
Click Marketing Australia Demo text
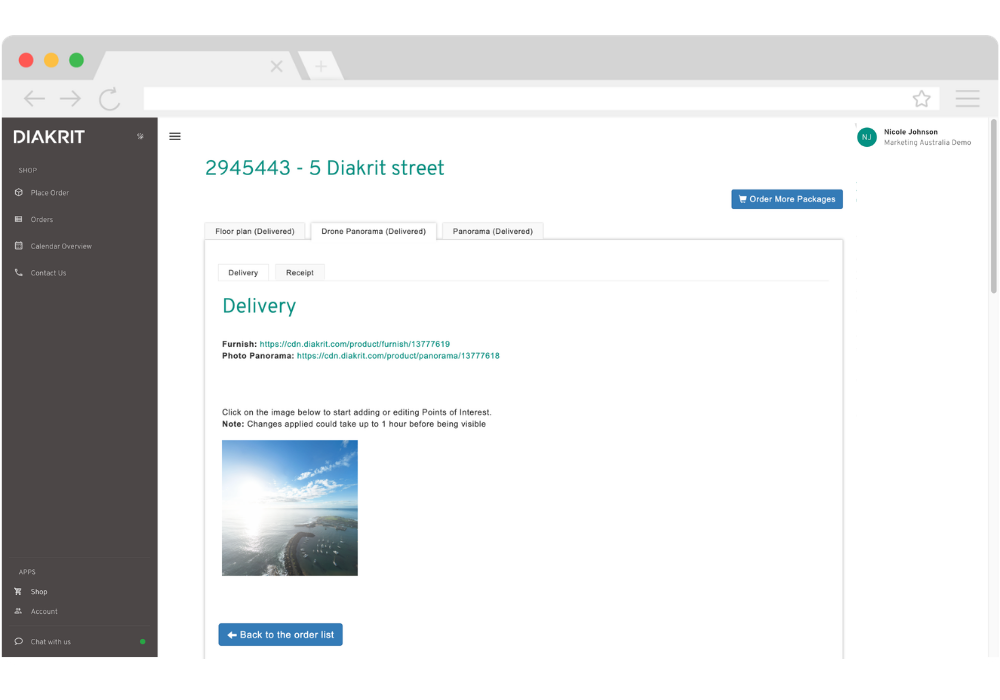[927, 143]
